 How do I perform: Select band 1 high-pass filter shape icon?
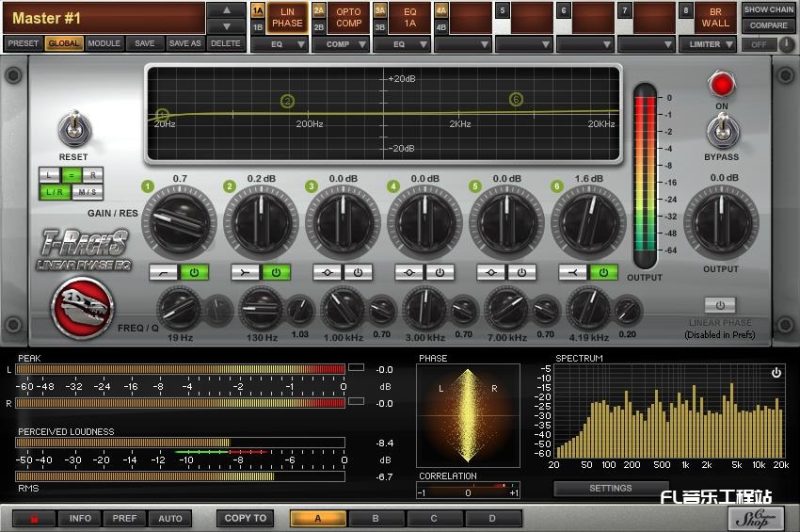(x=165, y=272)
